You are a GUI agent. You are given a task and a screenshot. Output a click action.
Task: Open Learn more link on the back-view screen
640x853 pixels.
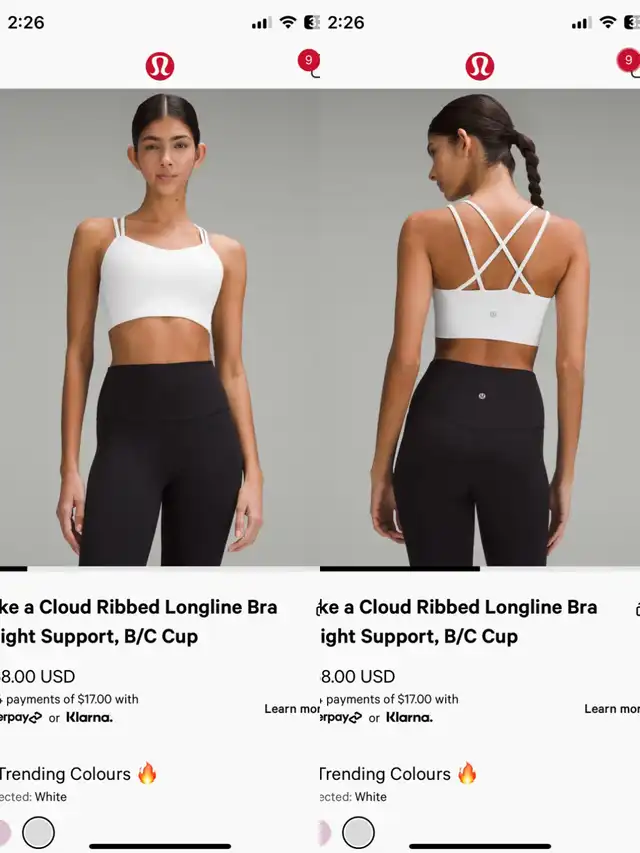pyautogui.click(x=612, y=709)
